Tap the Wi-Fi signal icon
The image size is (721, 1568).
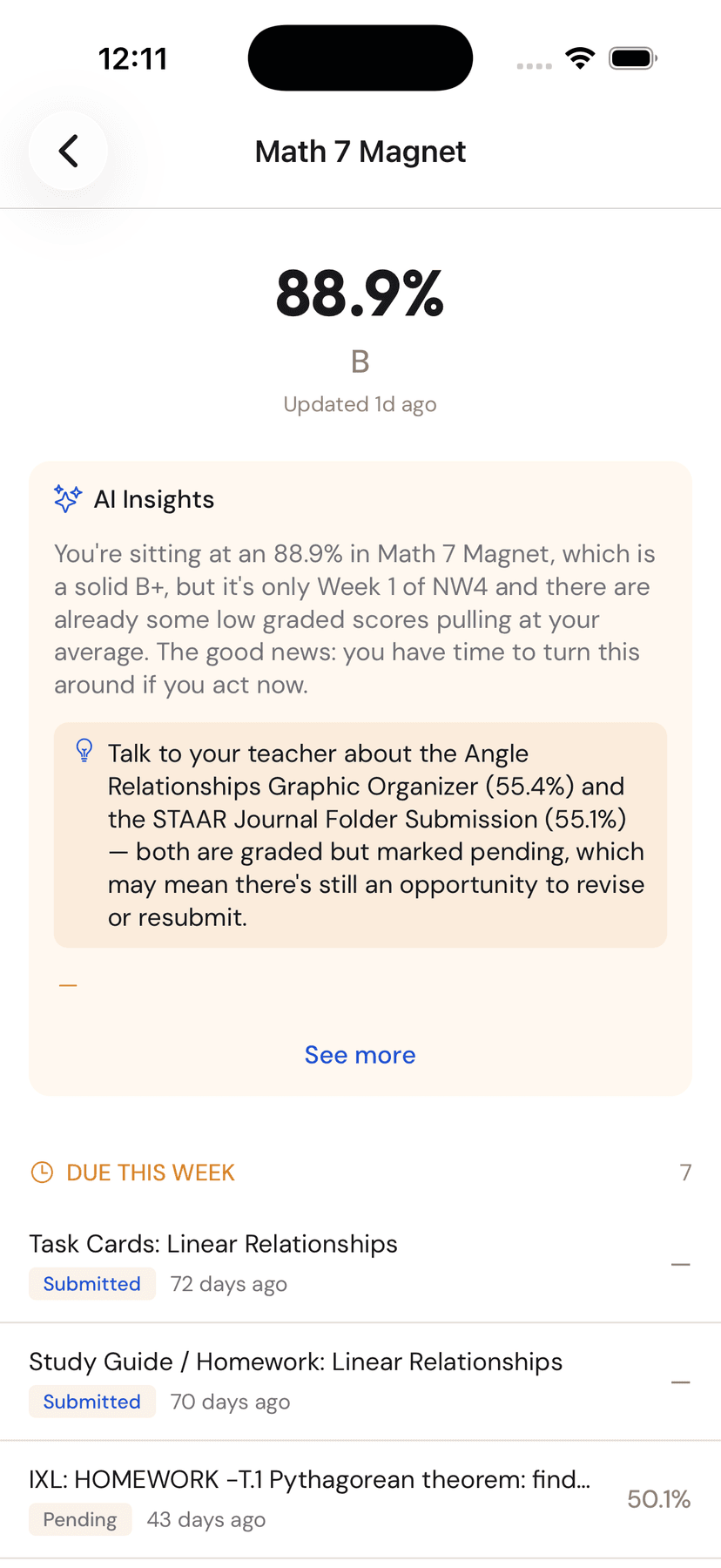pyautogui.click(x=580, y=57)
